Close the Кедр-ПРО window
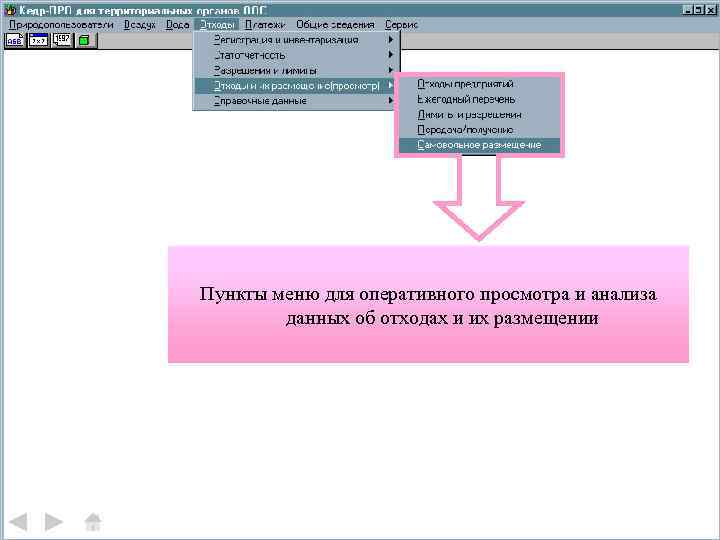 pos(711,9)
